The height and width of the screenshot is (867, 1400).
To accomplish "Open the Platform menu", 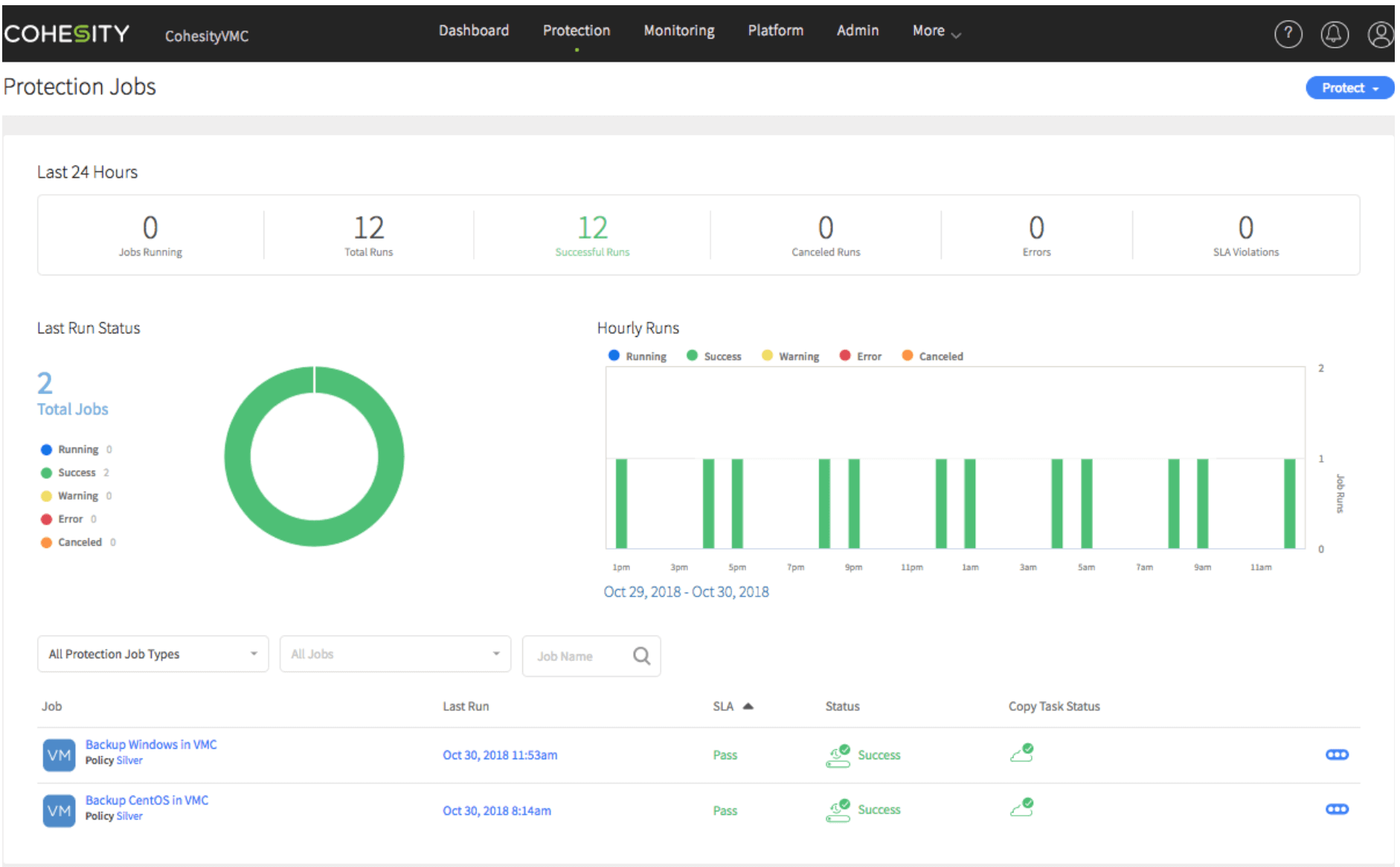I will 775,31.
